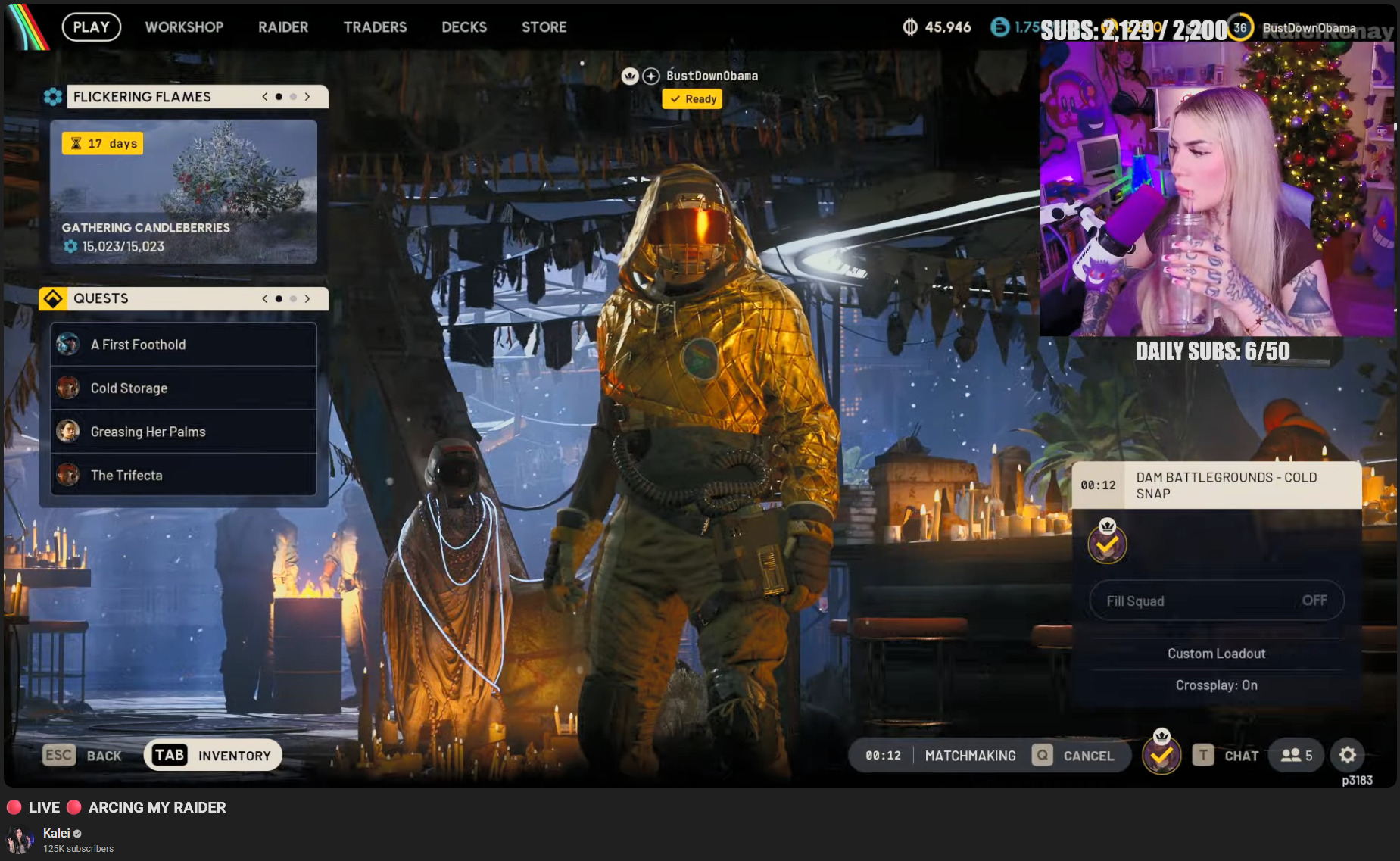The image size is (1400, 861).
Task: Click the BustDownObama profile name at the top right
Action: [1309, 28]
